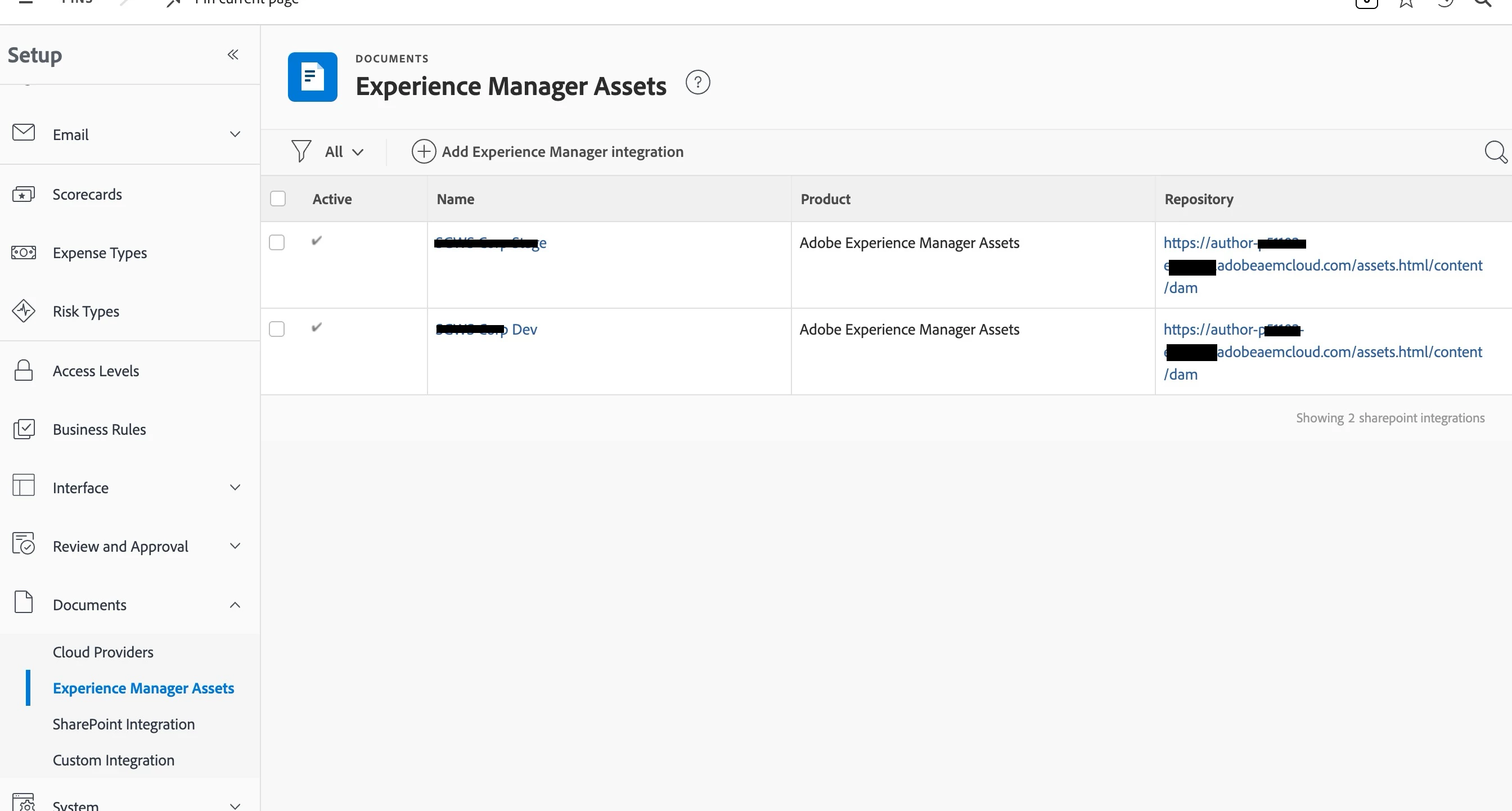Click the Business Rules icon
This screenshot has height=811, width=1512.
[x=24, y=430]
